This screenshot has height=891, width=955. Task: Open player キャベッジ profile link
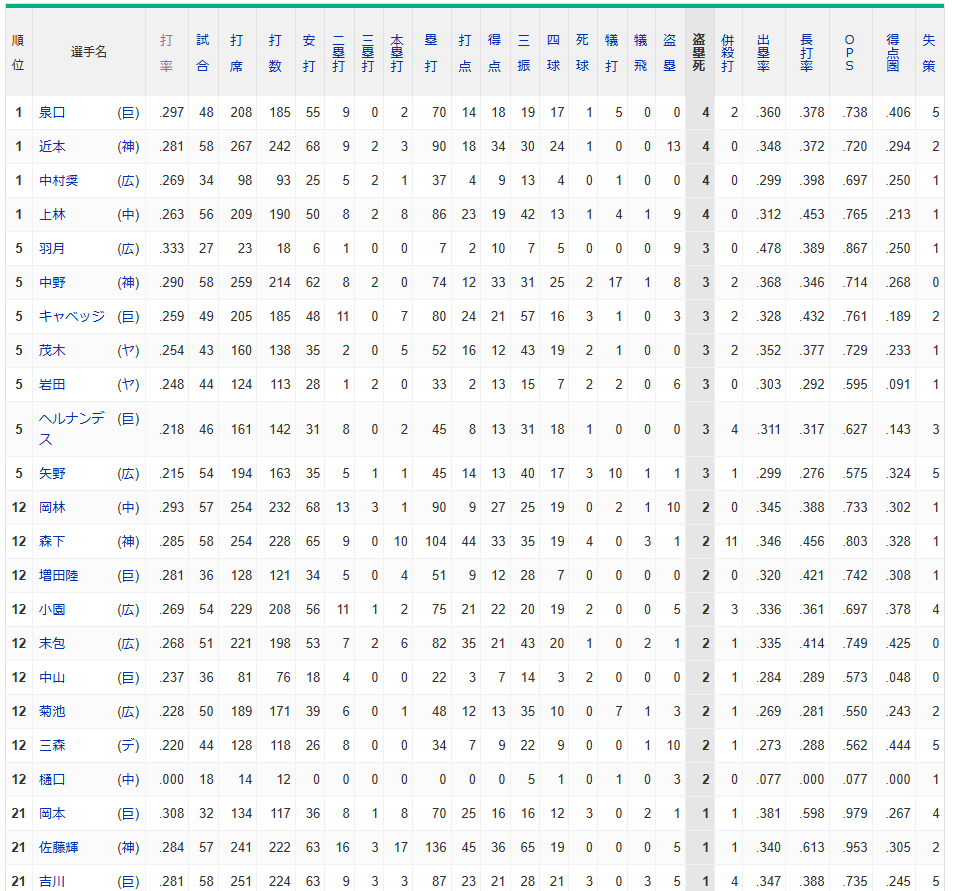point(72,317)
